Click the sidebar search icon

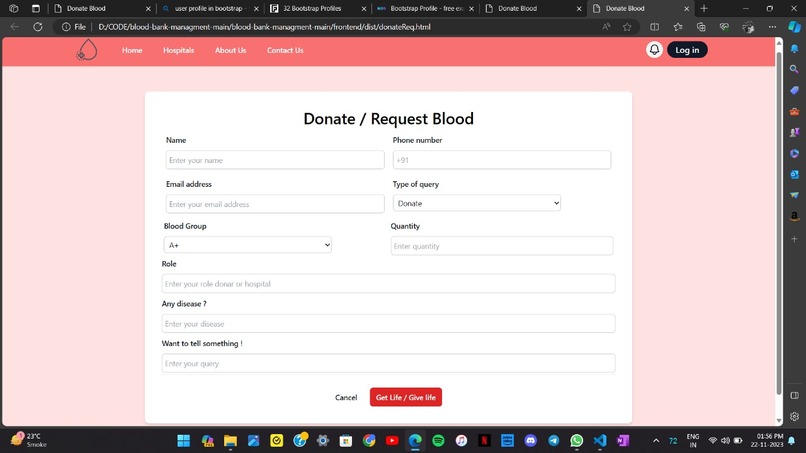coord(794,69)
